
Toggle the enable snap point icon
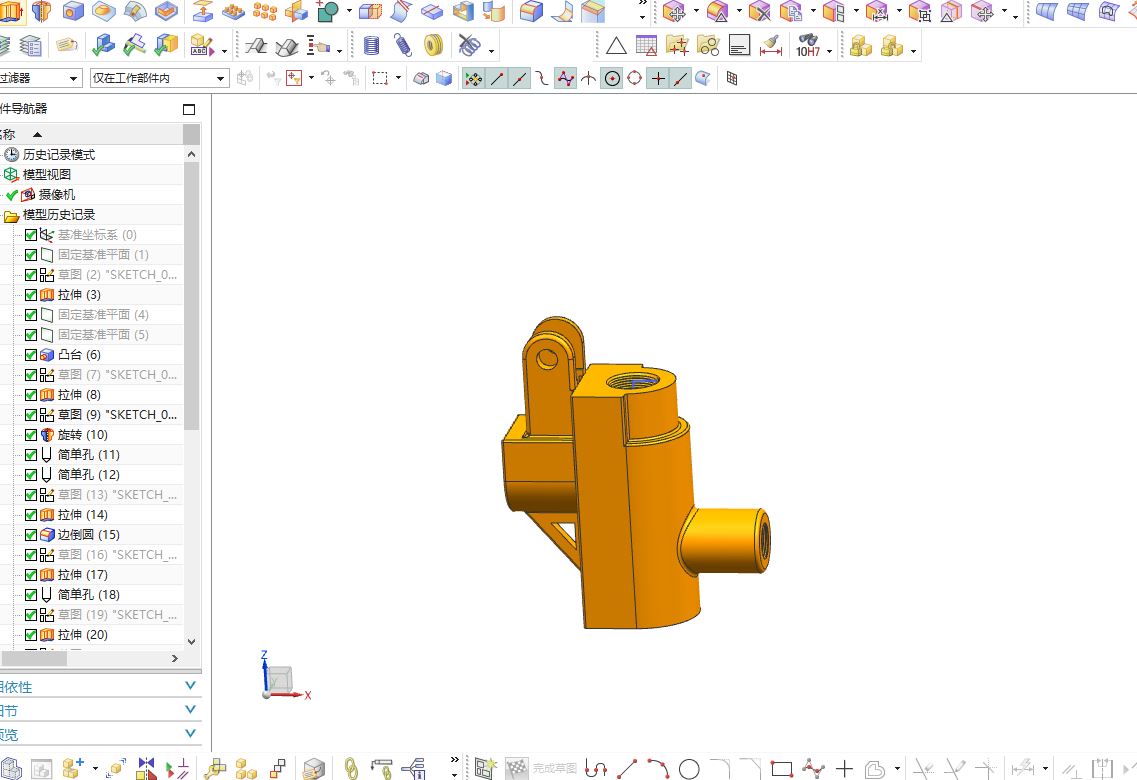(474, 78)
